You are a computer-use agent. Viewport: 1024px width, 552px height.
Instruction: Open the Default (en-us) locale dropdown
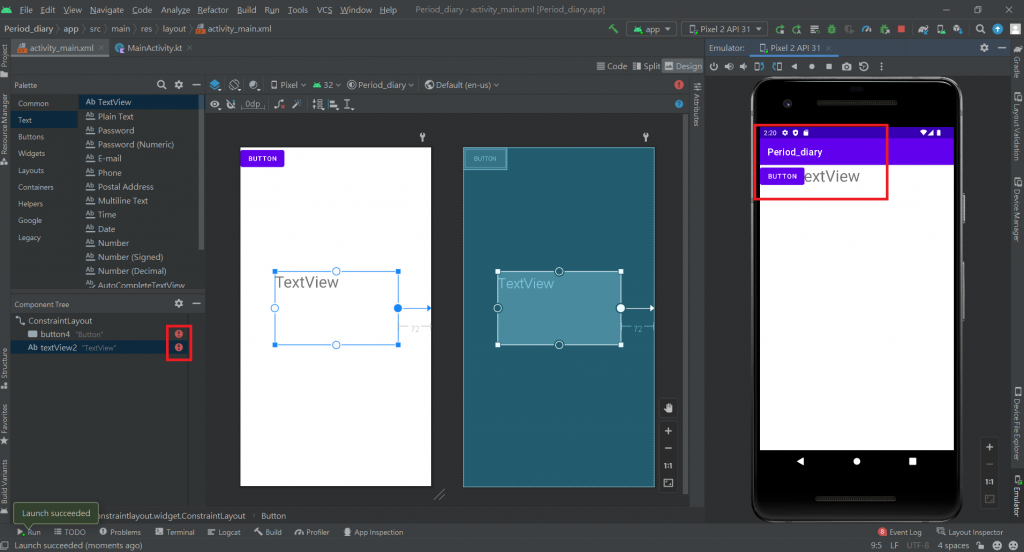coord(462,85)
